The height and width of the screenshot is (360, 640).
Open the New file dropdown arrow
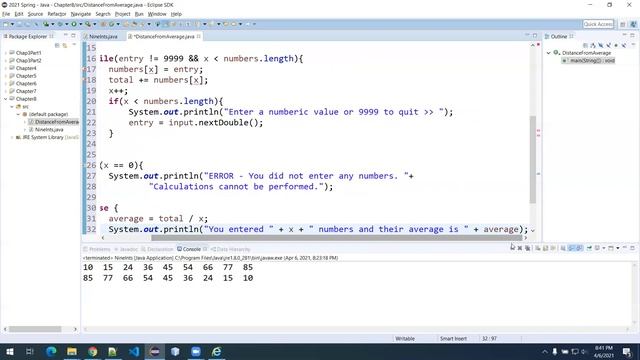[x=12, y=24]
